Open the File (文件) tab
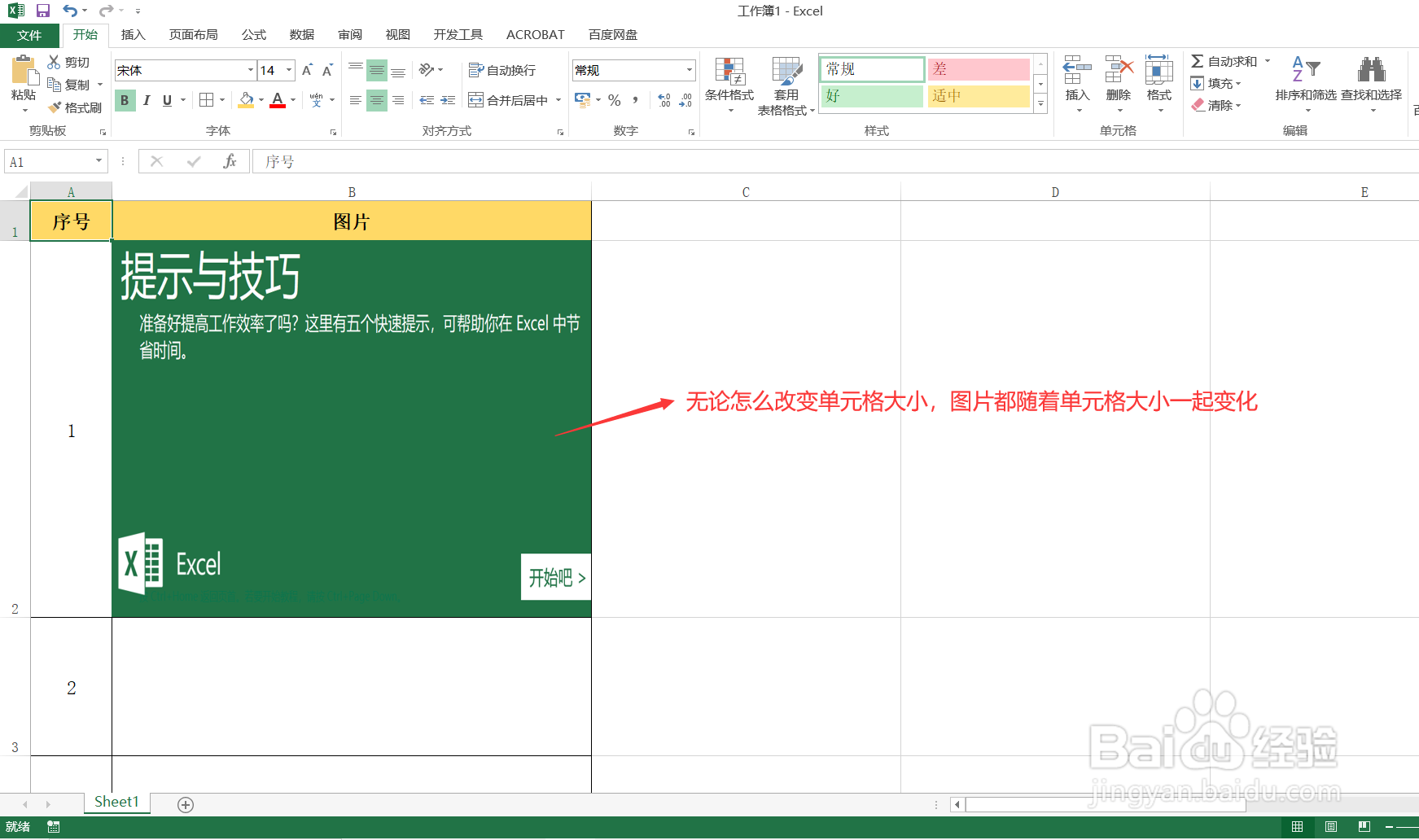 click(x=29, y=35)
